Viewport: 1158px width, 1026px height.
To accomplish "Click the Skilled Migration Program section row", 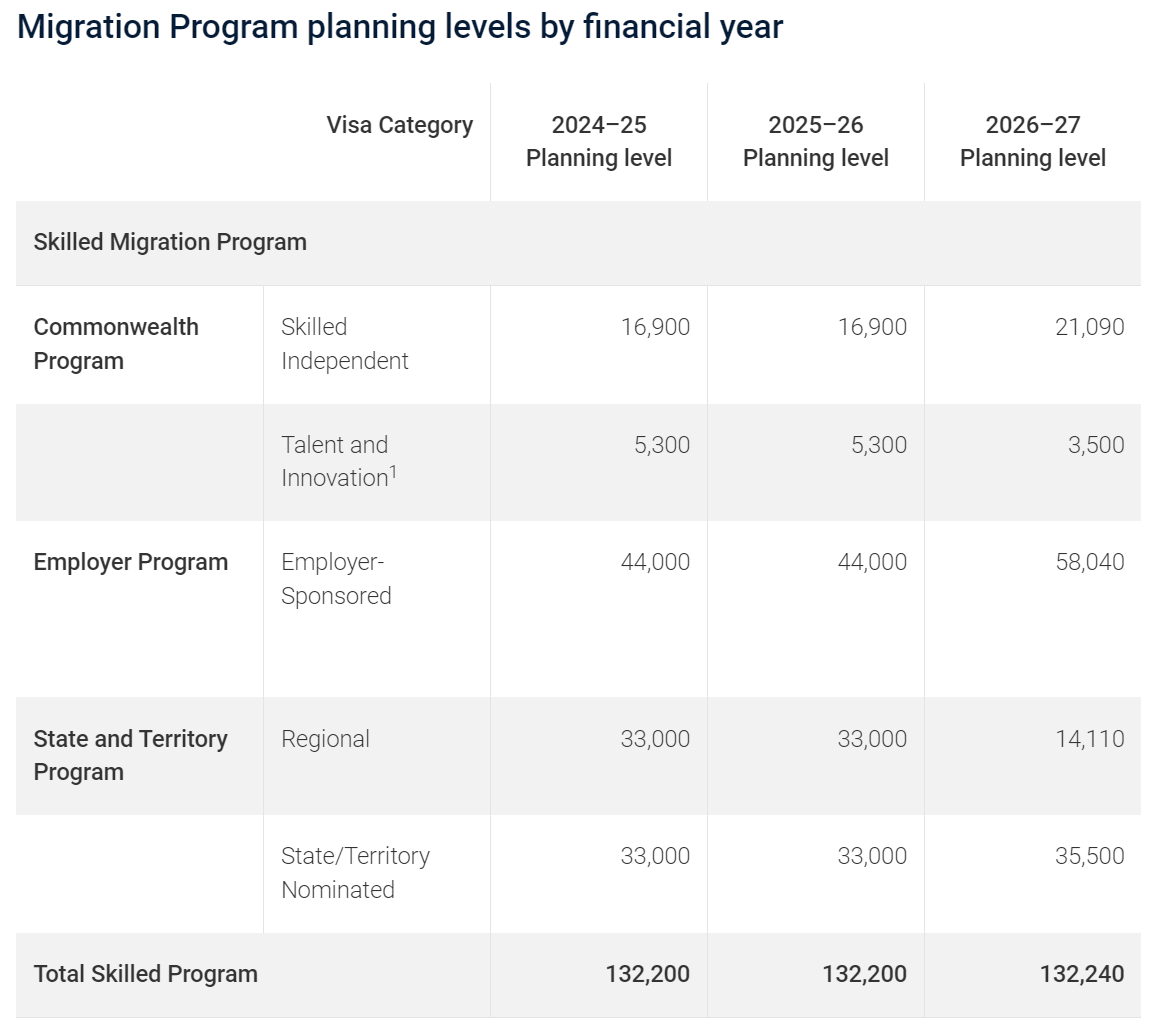I will [578, 242].
